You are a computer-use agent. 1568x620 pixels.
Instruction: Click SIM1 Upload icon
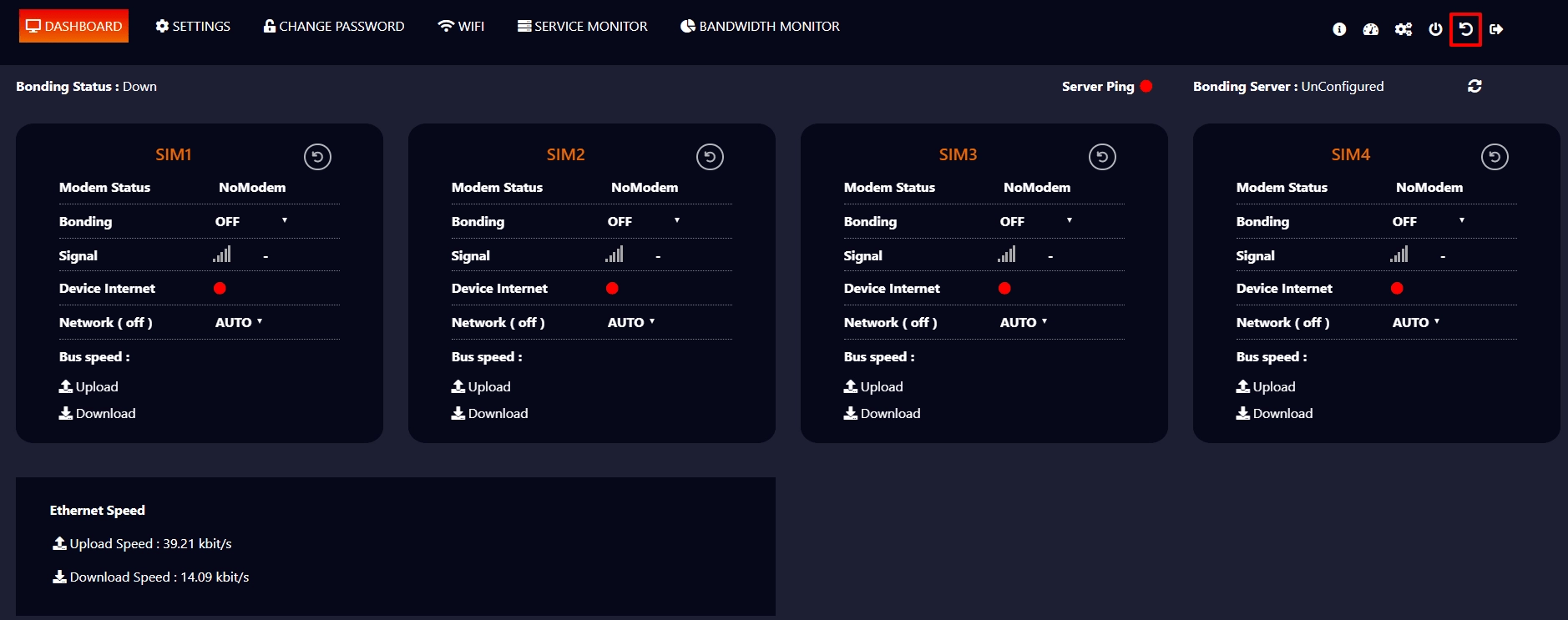click(65, 386)
